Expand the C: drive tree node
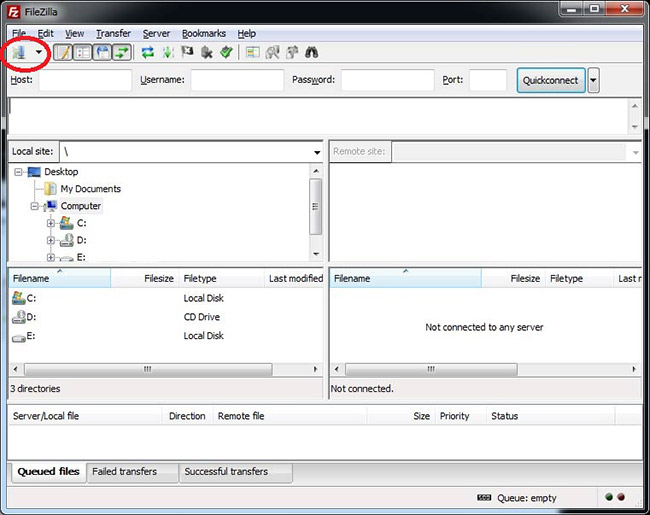This screenshot has width=650, height=515. (51, 223)
